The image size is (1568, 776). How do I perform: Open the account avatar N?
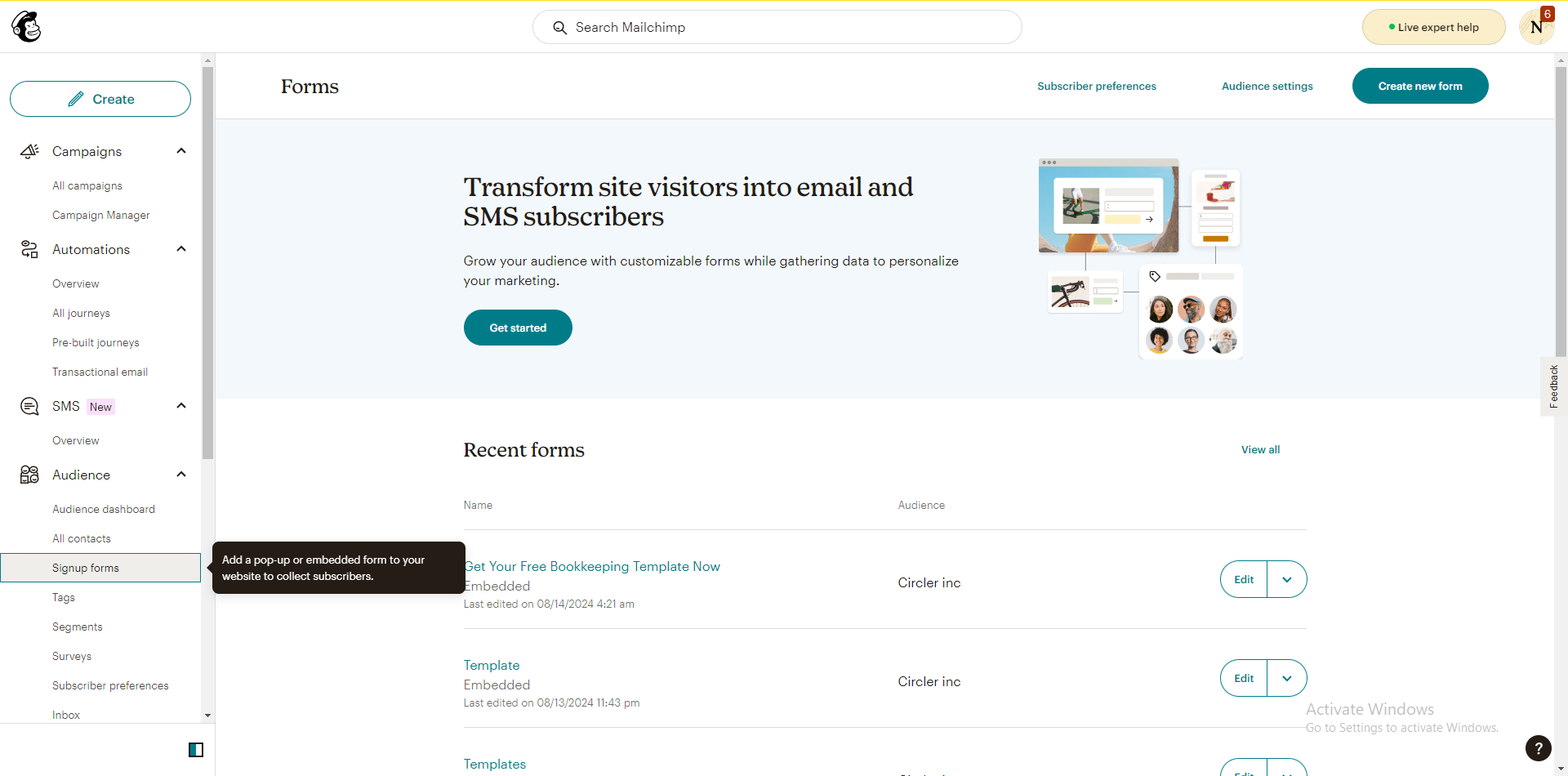(1535, 28)
